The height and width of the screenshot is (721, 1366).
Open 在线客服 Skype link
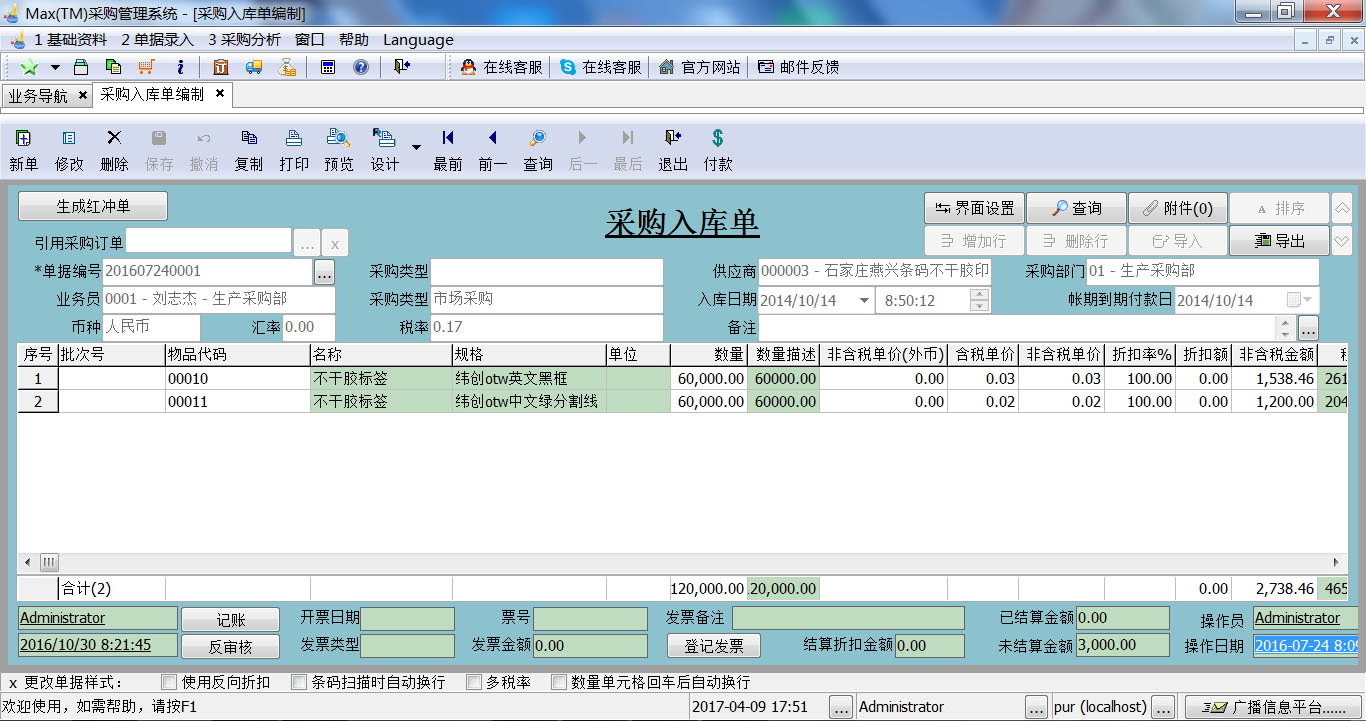point(600,67)
